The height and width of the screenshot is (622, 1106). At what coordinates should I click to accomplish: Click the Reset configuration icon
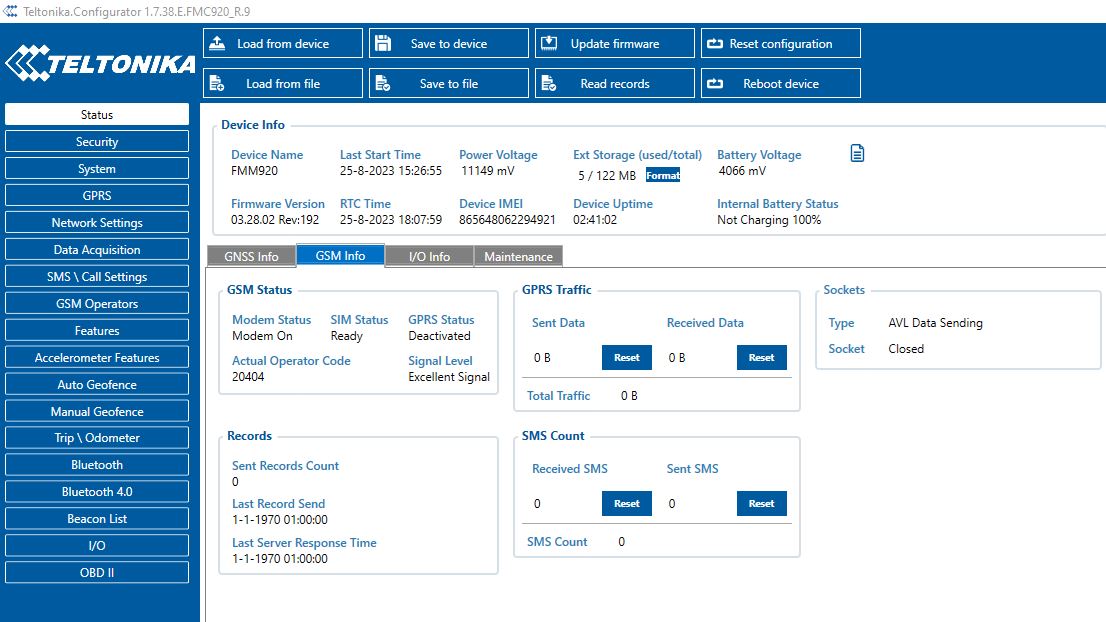[715, 44]
